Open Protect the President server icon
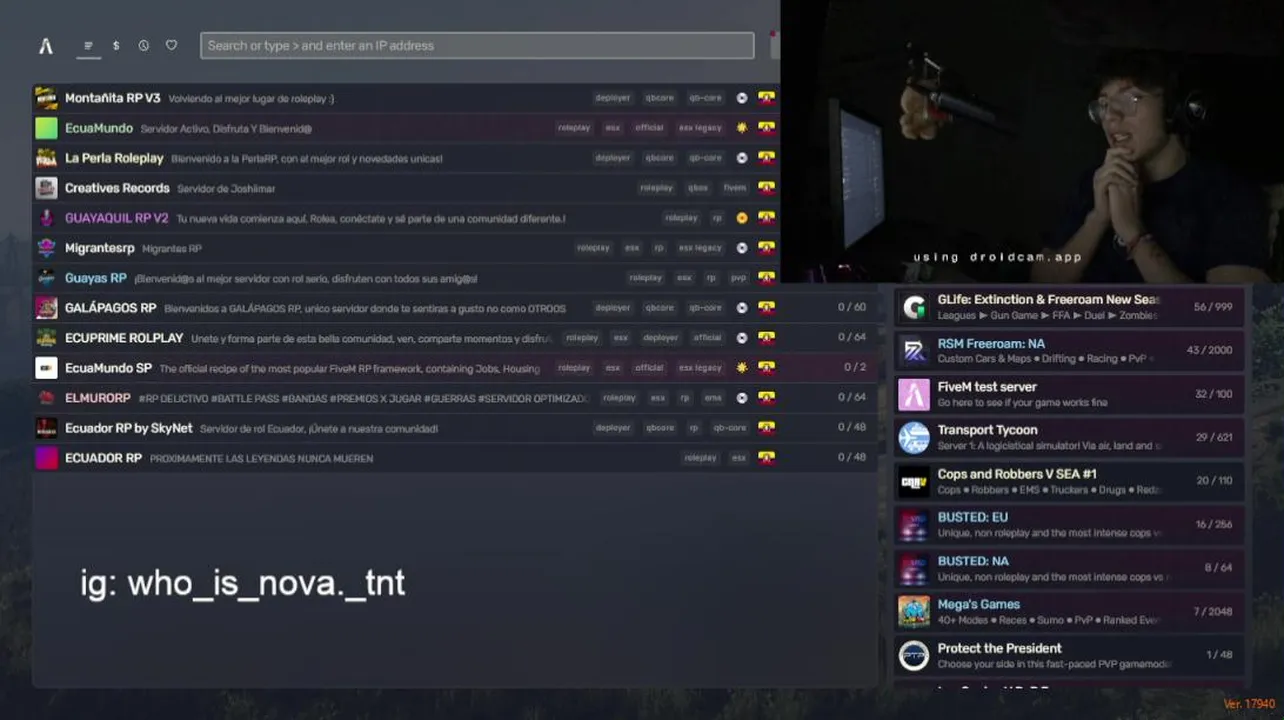1284x720 pixels. click(914, 655)
